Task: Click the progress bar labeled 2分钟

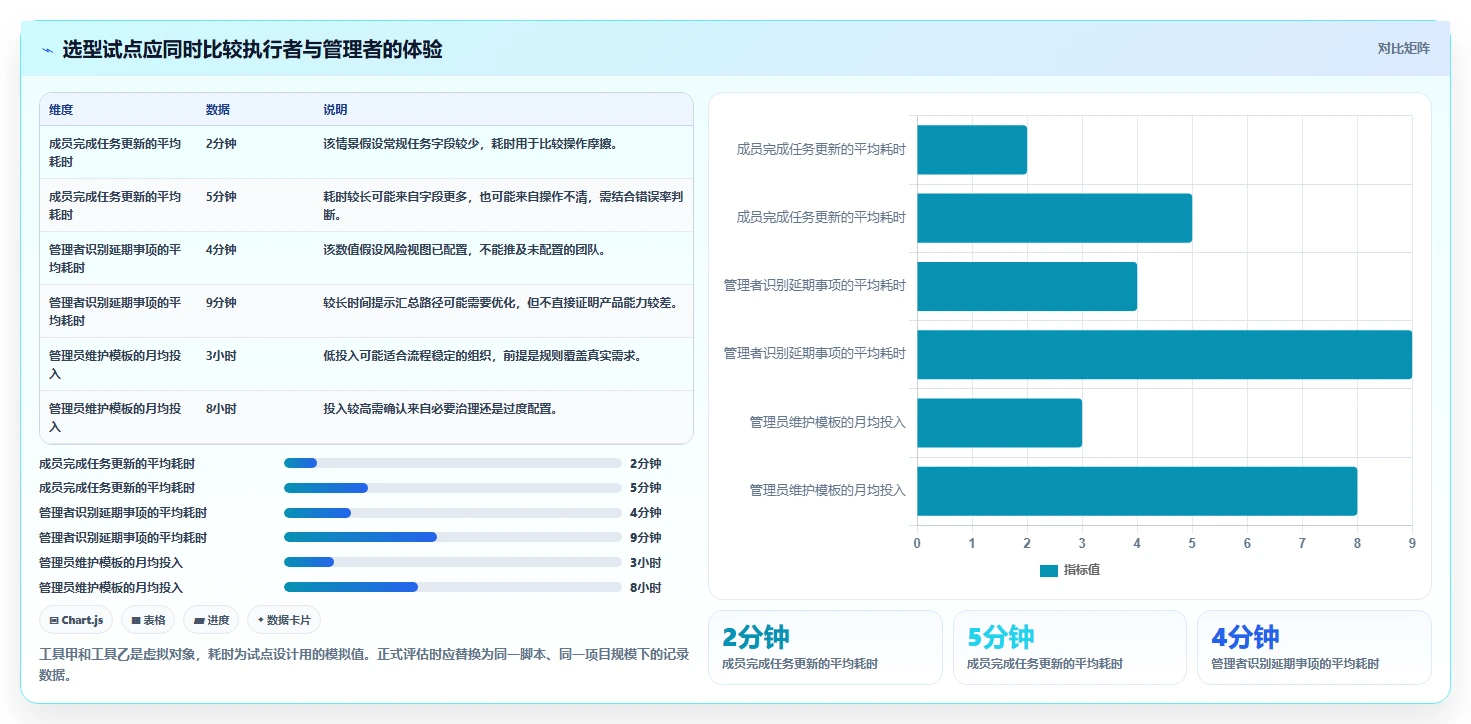Action: (453, 463)
